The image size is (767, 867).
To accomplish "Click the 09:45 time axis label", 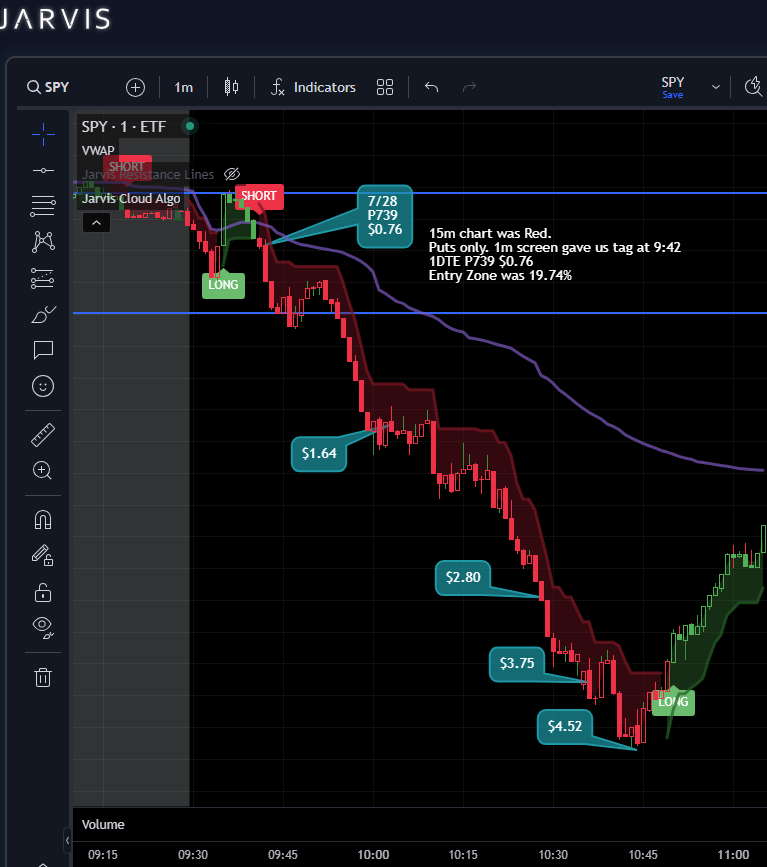I will point(283,855).
